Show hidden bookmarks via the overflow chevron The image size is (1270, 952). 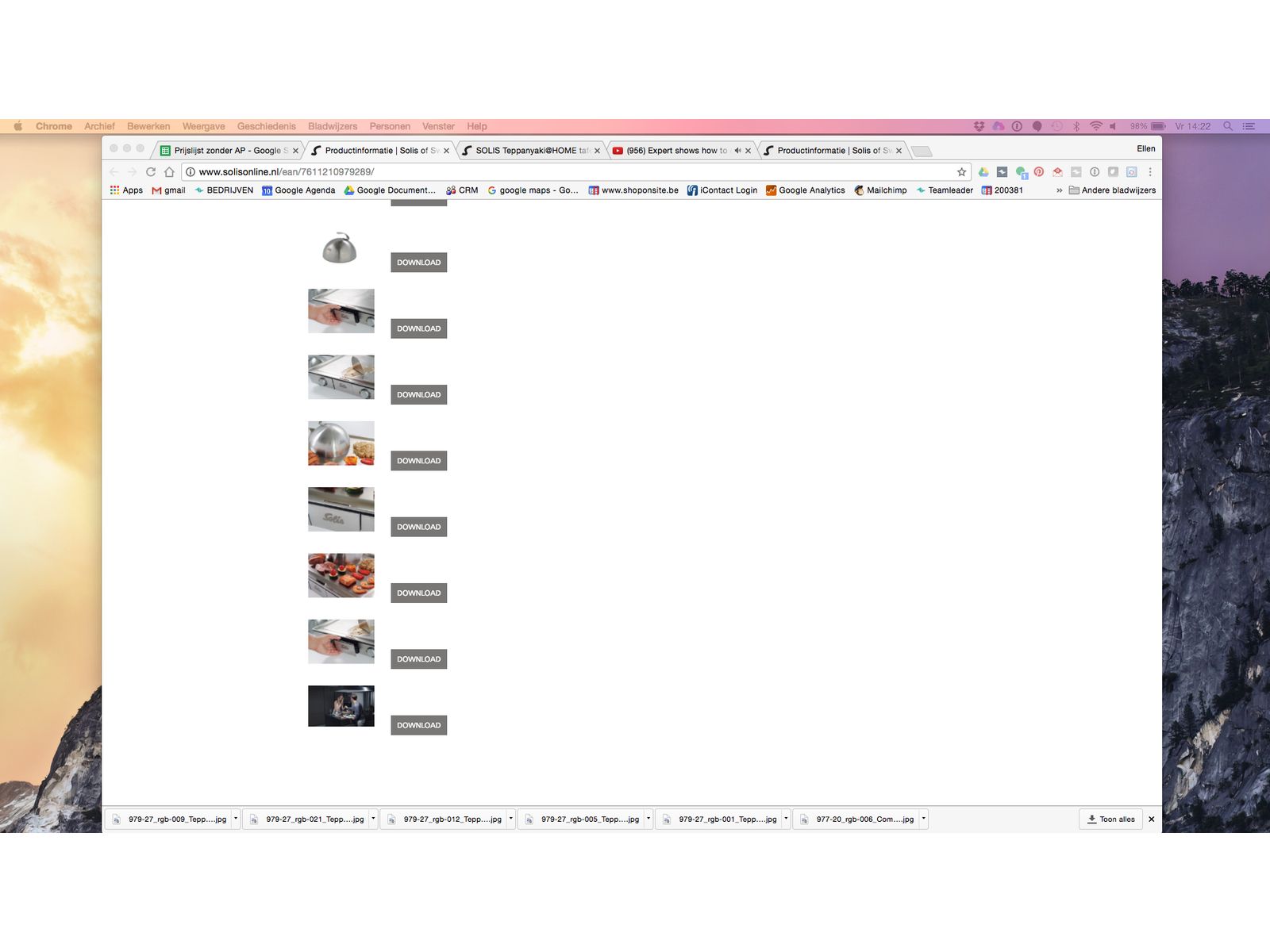pos(1059,190)
